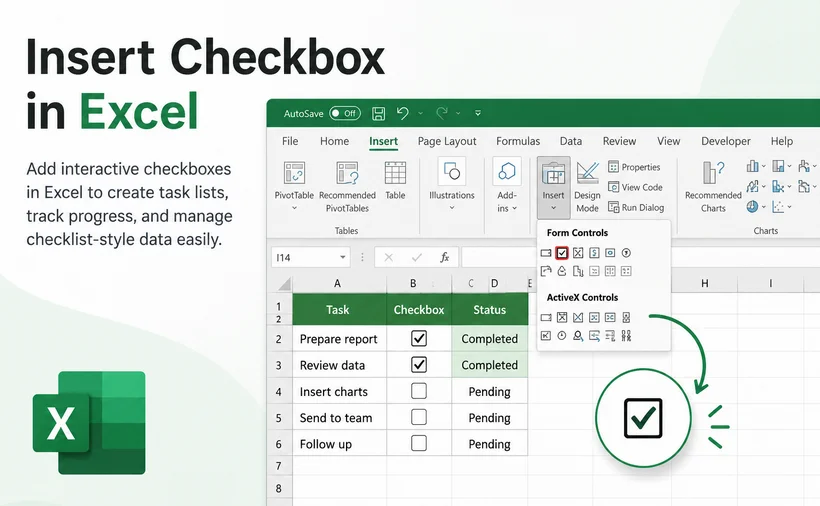The image size is (820, 506).
Task: Select row 7 header
Action: pyautogui.click(x=279, y=466)
